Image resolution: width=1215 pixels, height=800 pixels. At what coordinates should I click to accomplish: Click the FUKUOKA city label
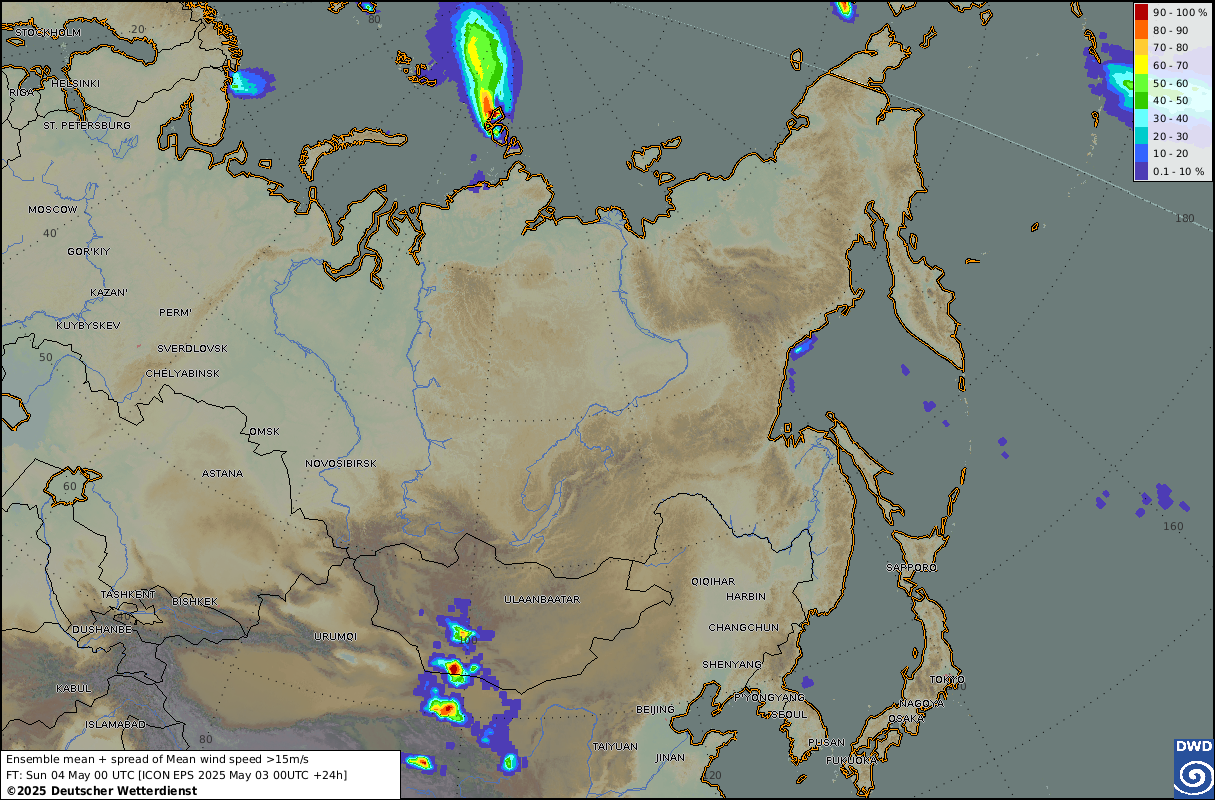pyautogui.click(x=852, y=761)
